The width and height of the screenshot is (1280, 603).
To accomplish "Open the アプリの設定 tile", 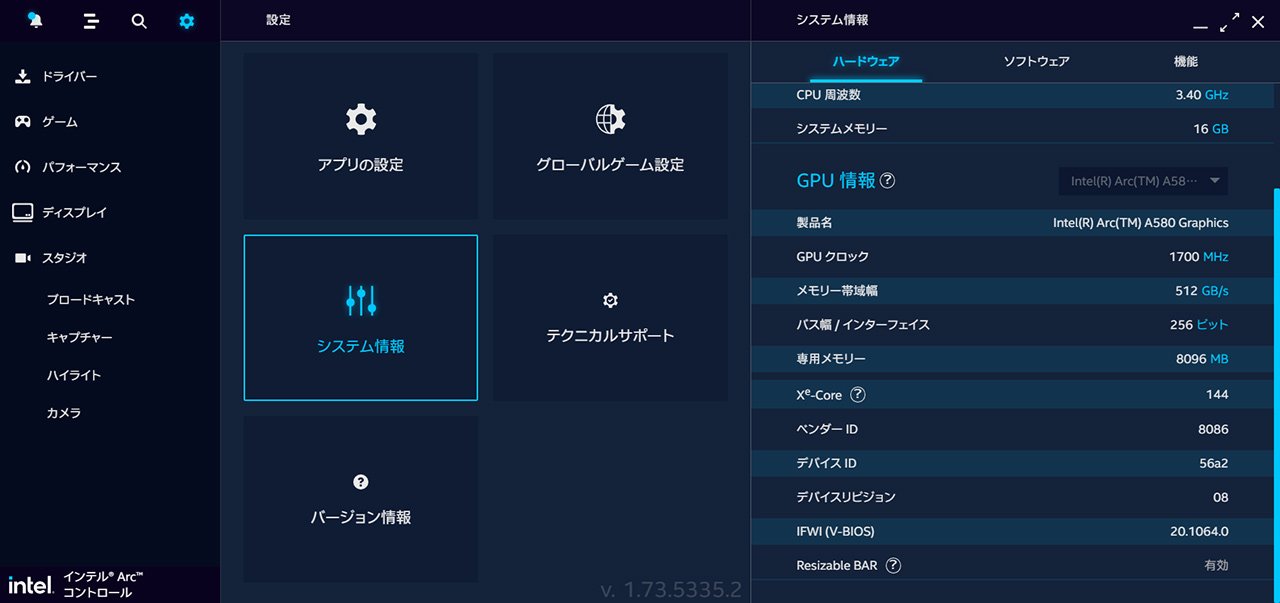I will pyautogui.click(x=361, y=136).
